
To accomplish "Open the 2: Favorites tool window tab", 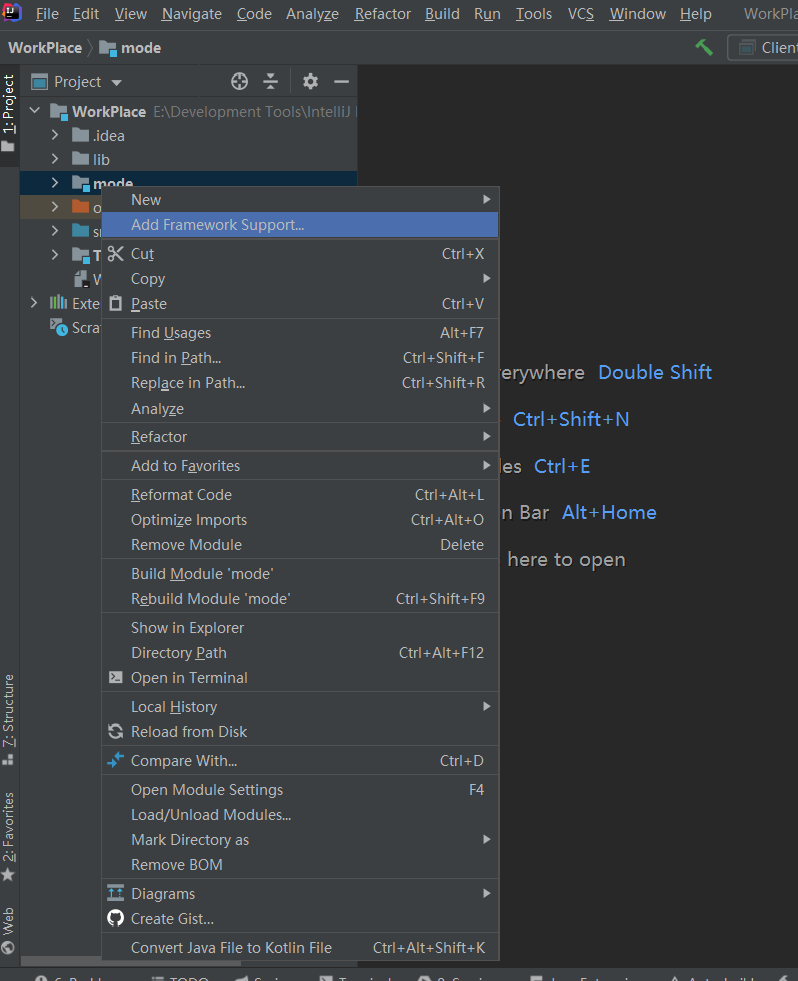I will coord(9,836).
